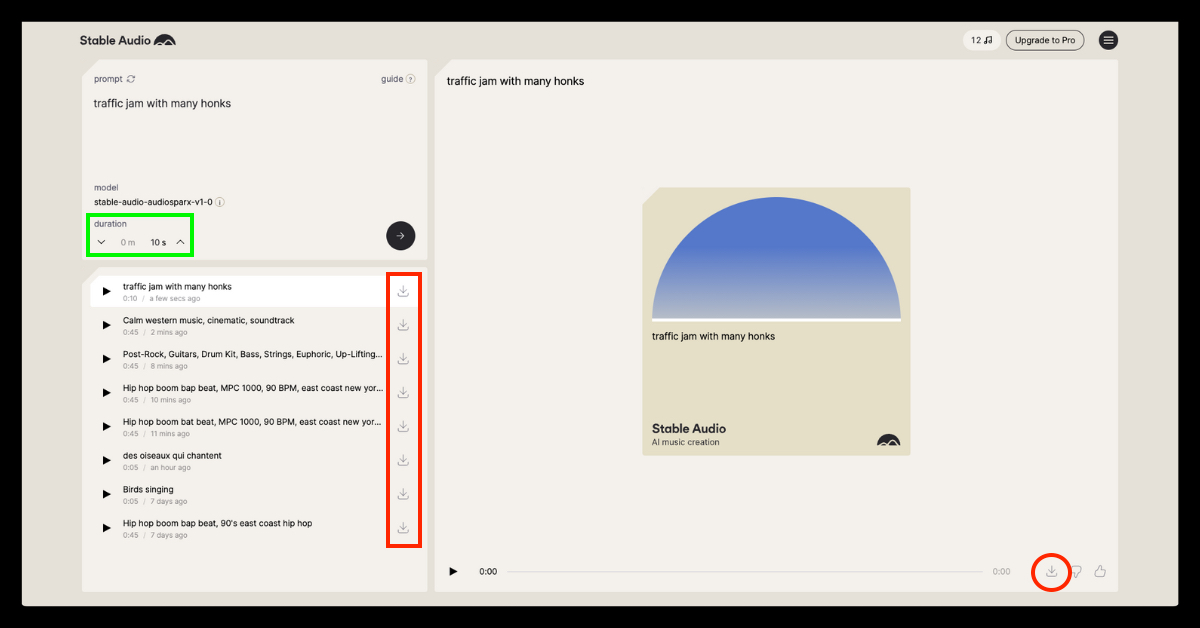
Task: Click thumbs down on current track
Action: (x=1077, y=572)
